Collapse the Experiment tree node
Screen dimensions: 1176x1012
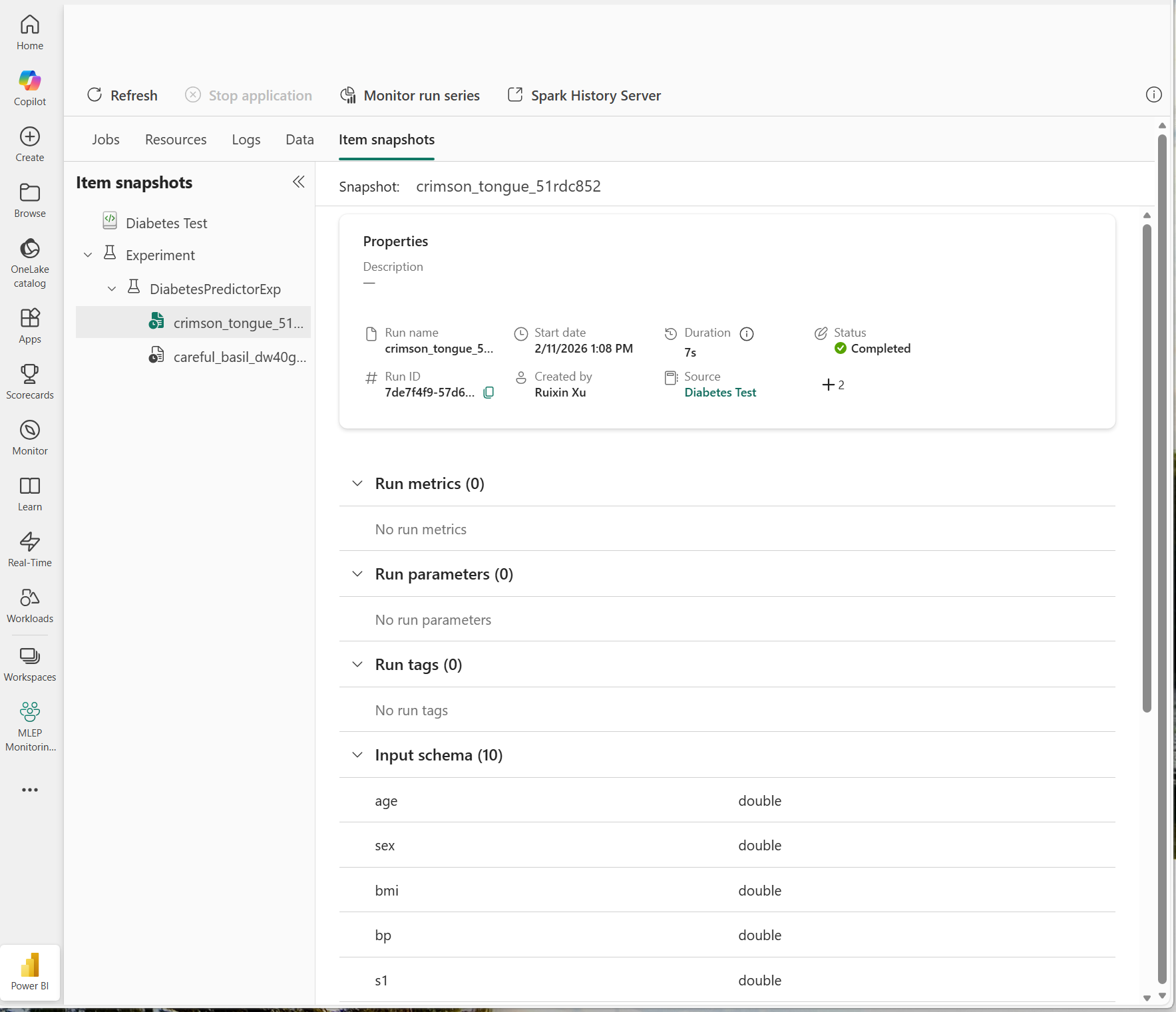88,255
